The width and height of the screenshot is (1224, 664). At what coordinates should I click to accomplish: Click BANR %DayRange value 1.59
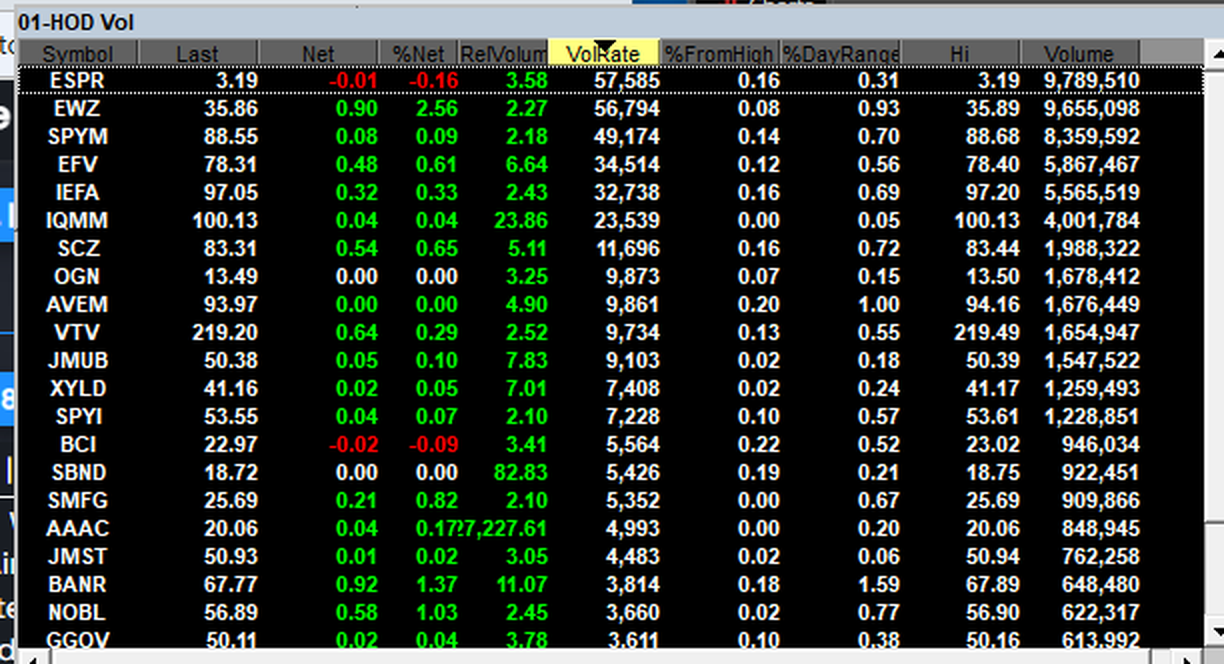(880, 584)
